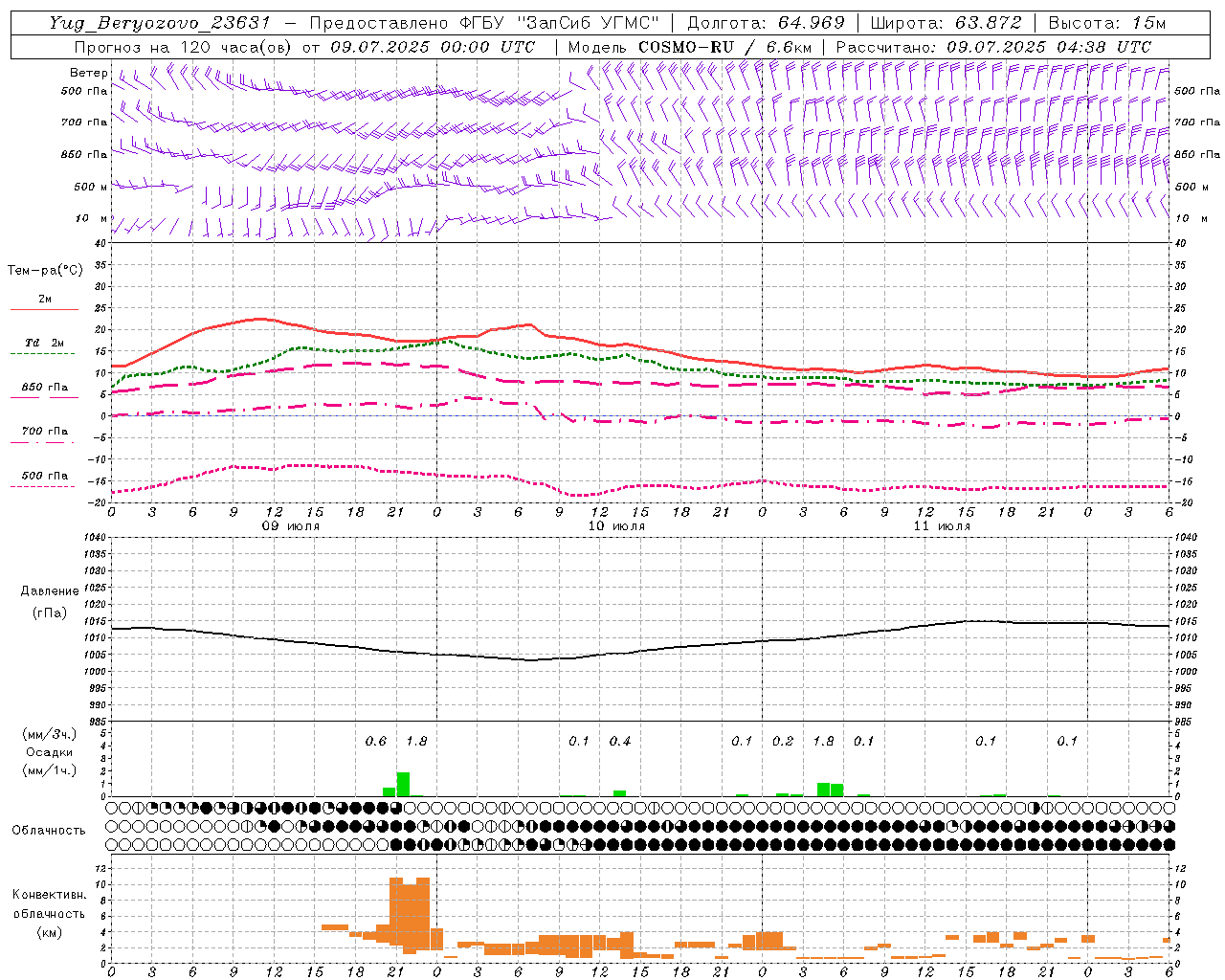Viewport: 1225px width, 980px height.
Task: Select the Долгота: 64.969 header value
Action: [x=766, y=23]
